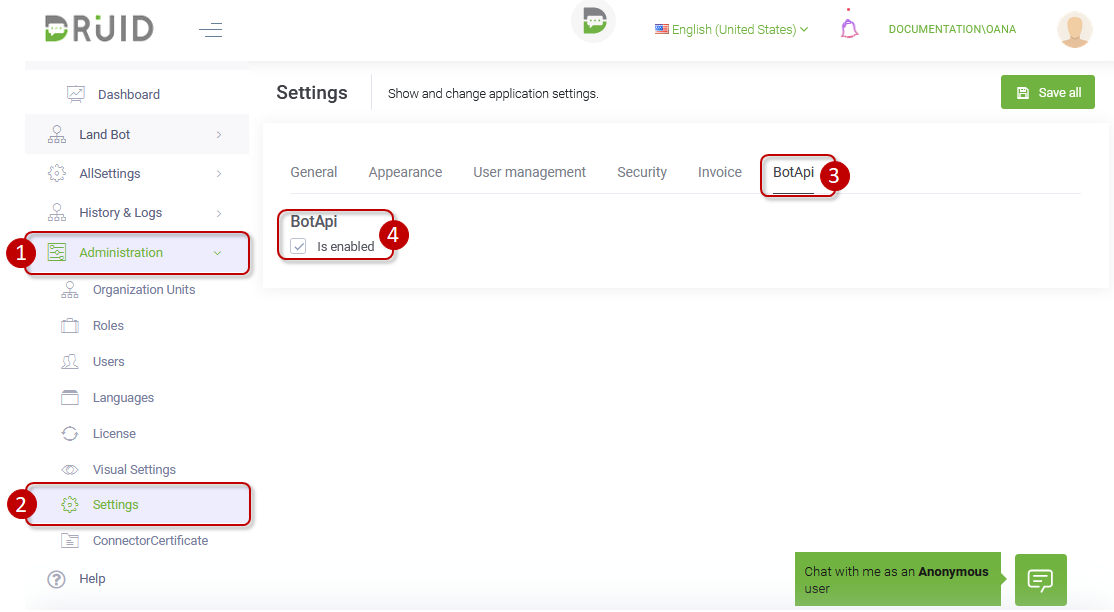The height and width of the screenshot is (612, 1114).
Task: Click the License refresh icon
Action: pyautogui.click(x=70, y=434)
